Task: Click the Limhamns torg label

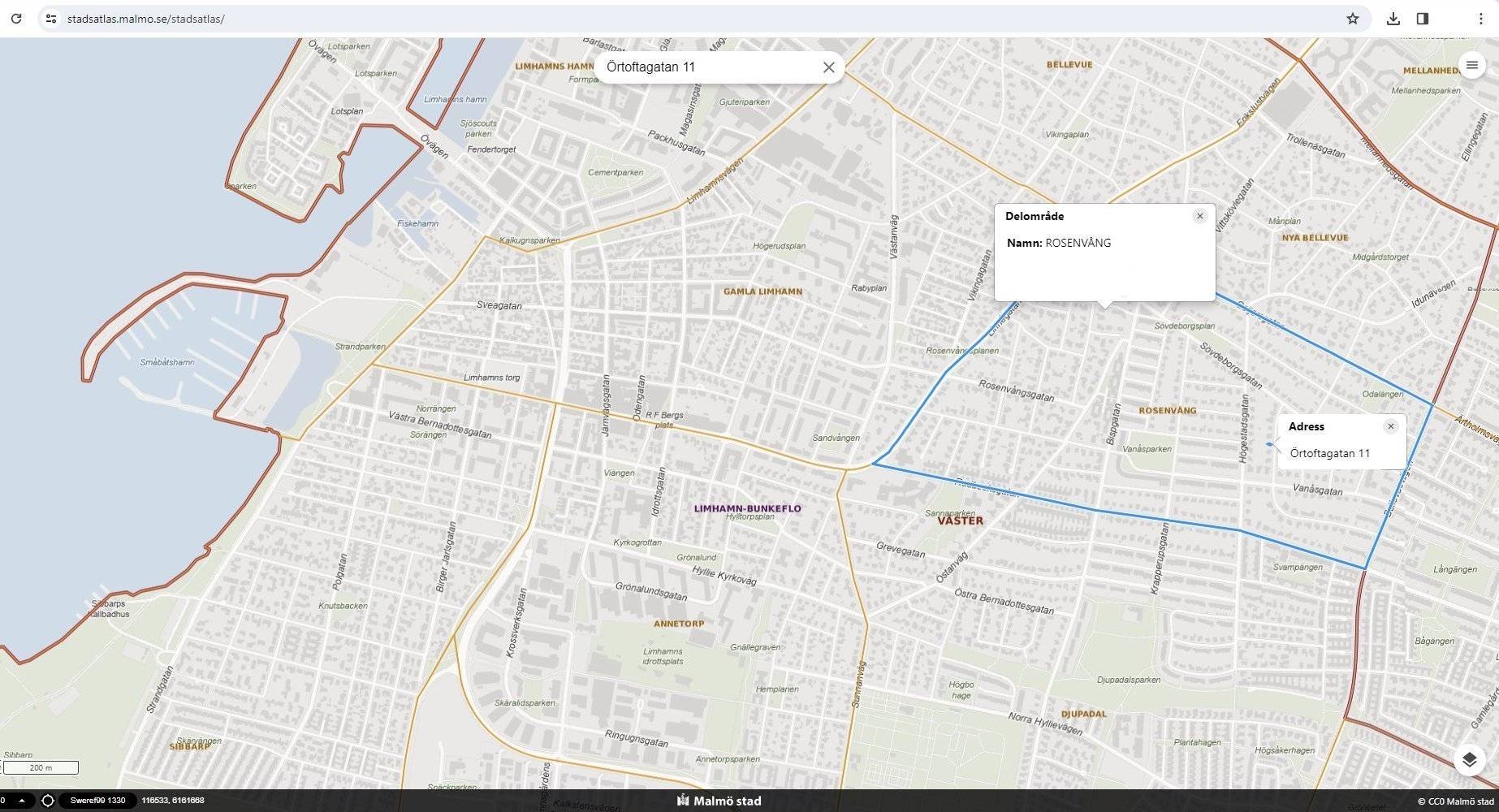Action: [x=491, y=378]
